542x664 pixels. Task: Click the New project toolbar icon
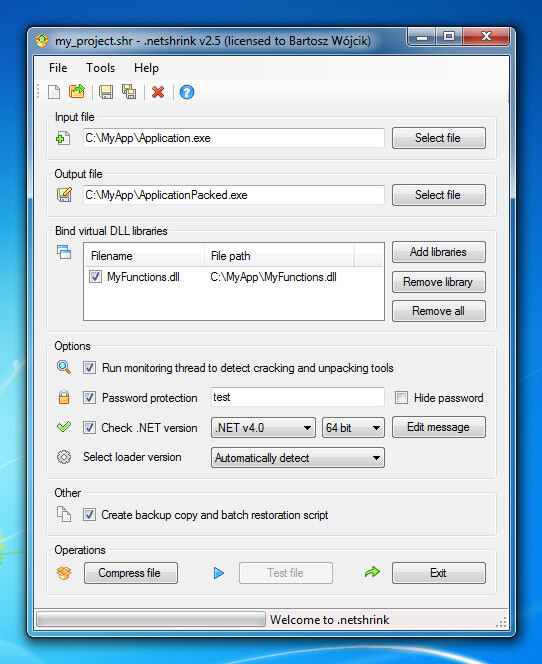(x=54, y=92)
